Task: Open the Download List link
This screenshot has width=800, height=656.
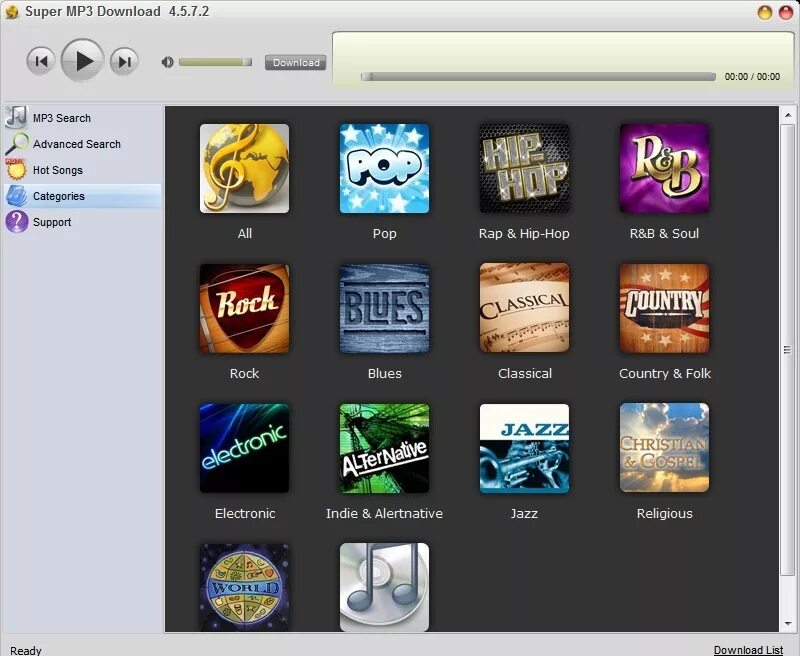Action: click(x=748, y=650)
